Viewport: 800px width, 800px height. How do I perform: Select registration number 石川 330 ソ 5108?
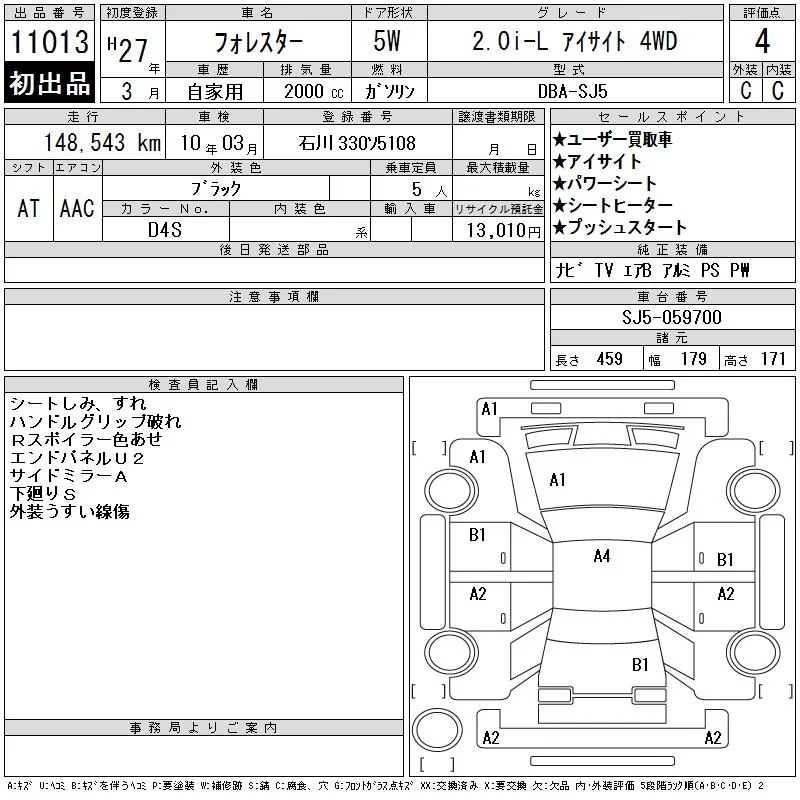point(357,143)
